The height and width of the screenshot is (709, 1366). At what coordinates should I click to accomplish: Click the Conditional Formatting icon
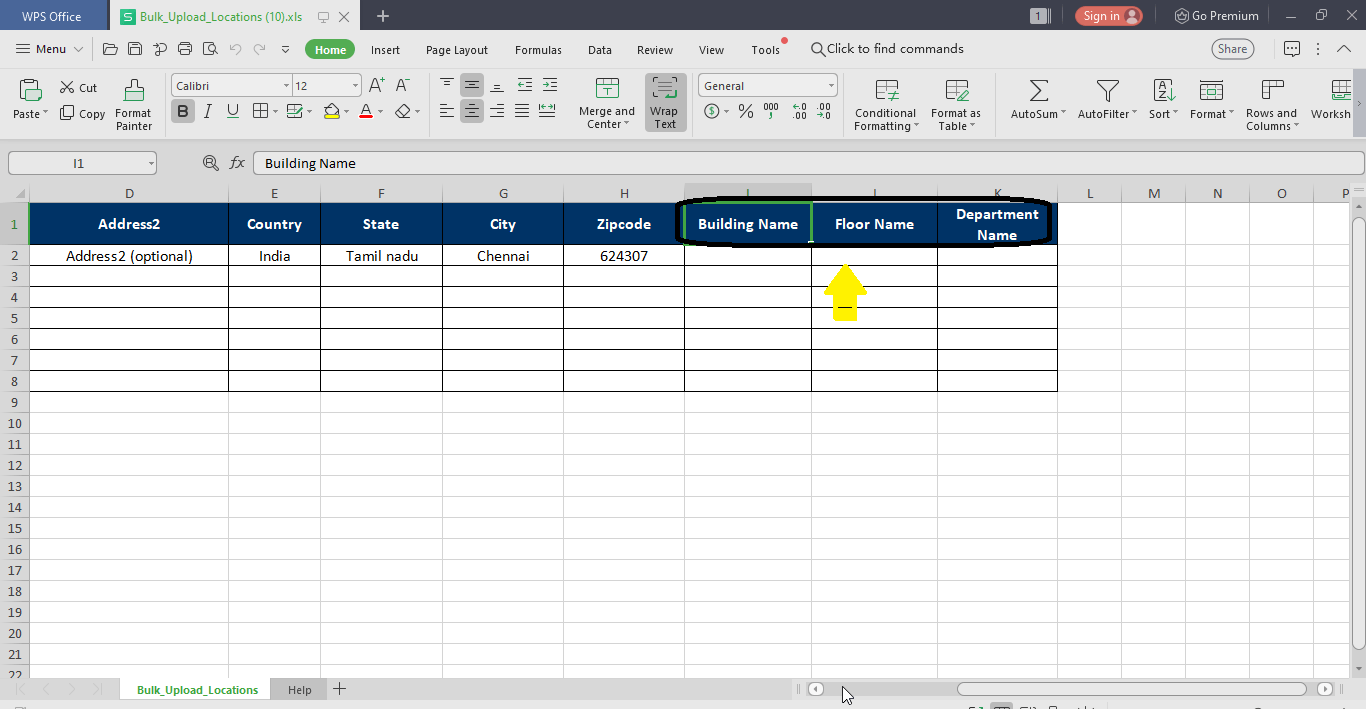click(886, 91)
